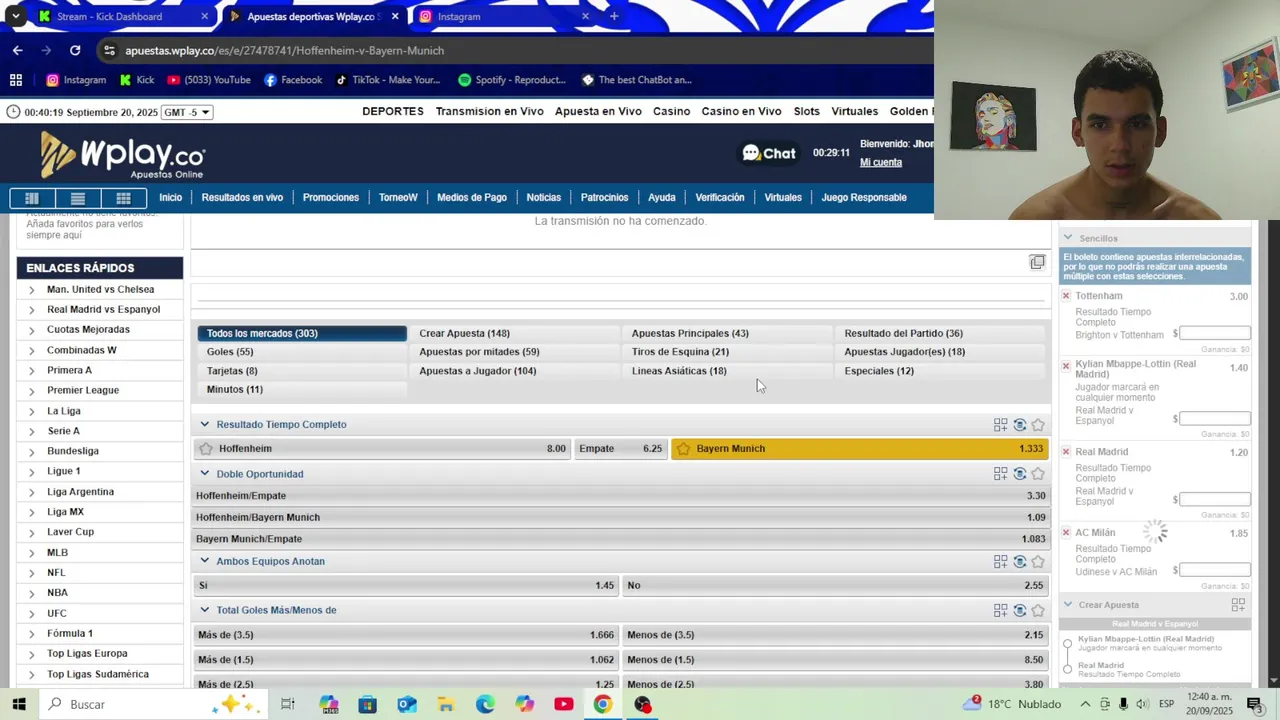Collapse Doble Oportunidad market
The height and width of the screenshot is (720, 1280).
(x=205, y=474)
